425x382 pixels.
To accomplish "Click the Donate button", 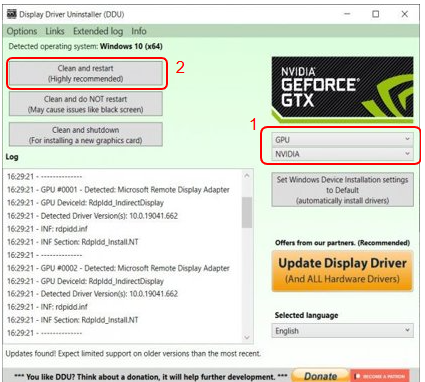I will pos(320,376).
